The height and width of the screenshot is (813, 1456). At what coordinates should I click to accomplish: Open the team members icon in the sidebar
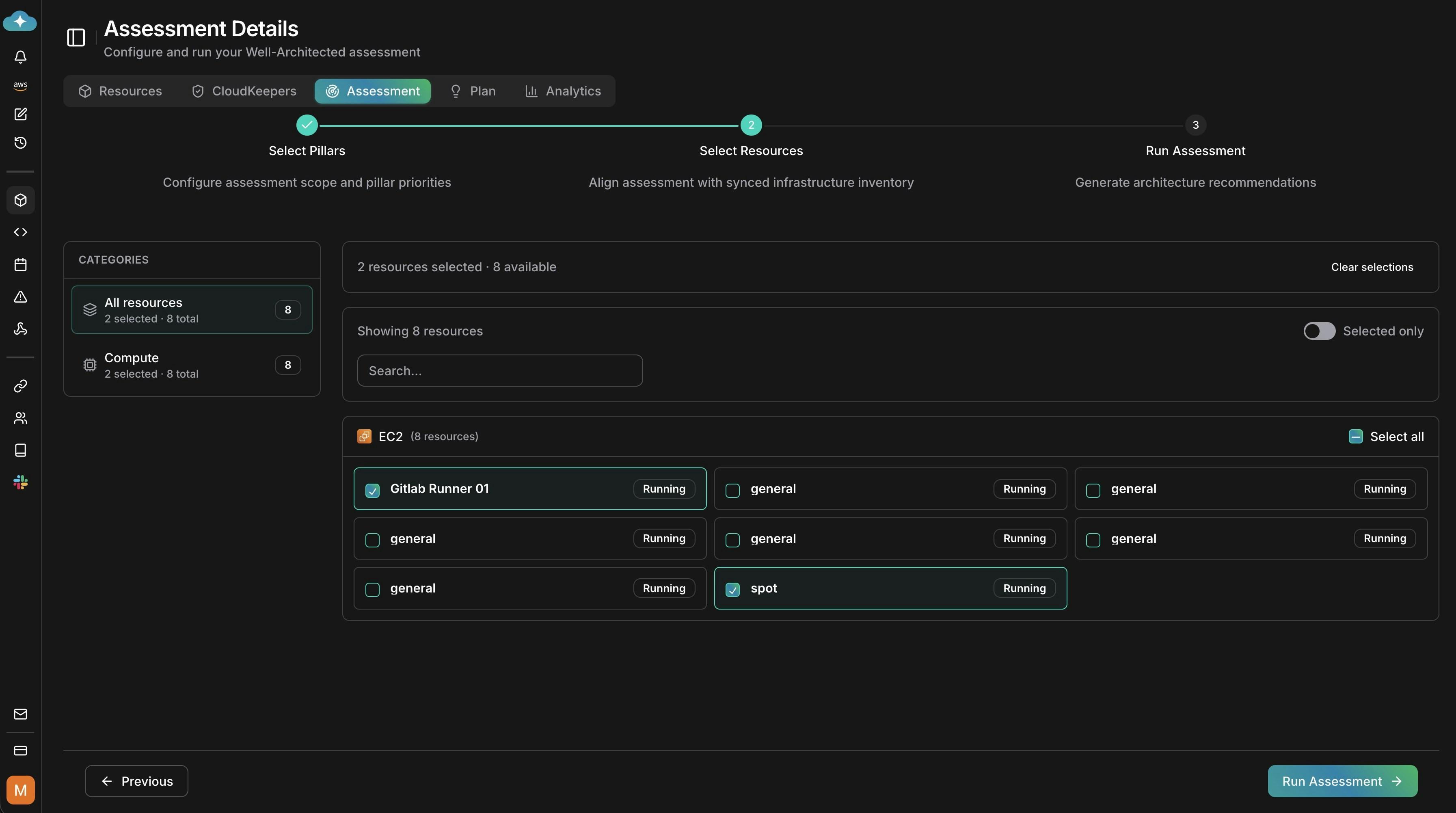pyautogui.click(x=20, y=418)
